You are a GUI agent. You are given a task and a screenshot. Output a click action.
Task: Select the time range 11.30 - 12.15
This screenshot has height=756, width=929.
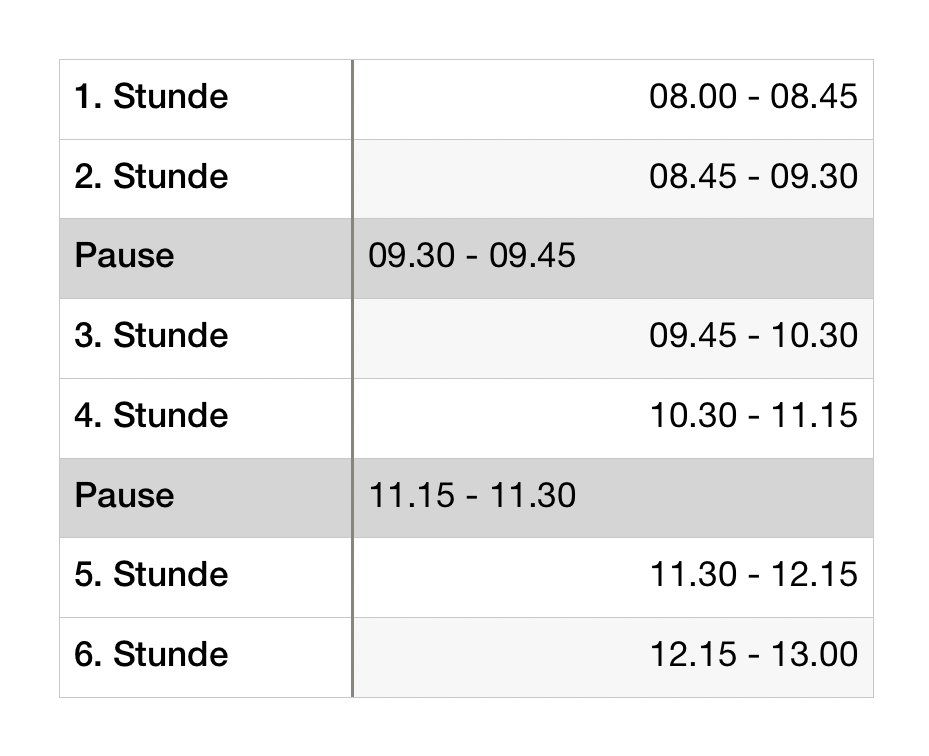(x=753, y=575)
